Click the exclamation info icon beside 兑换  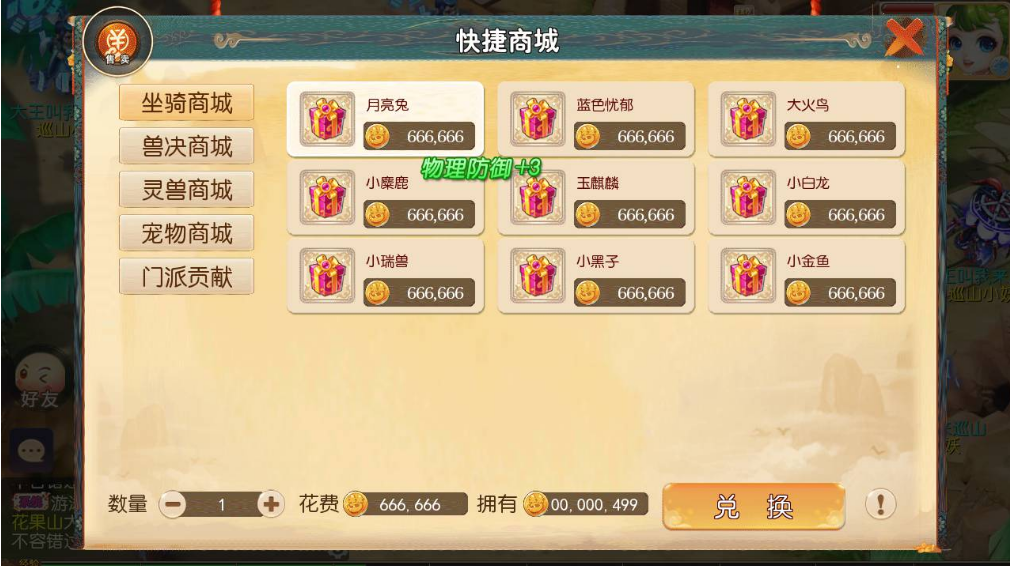(881, 504)
